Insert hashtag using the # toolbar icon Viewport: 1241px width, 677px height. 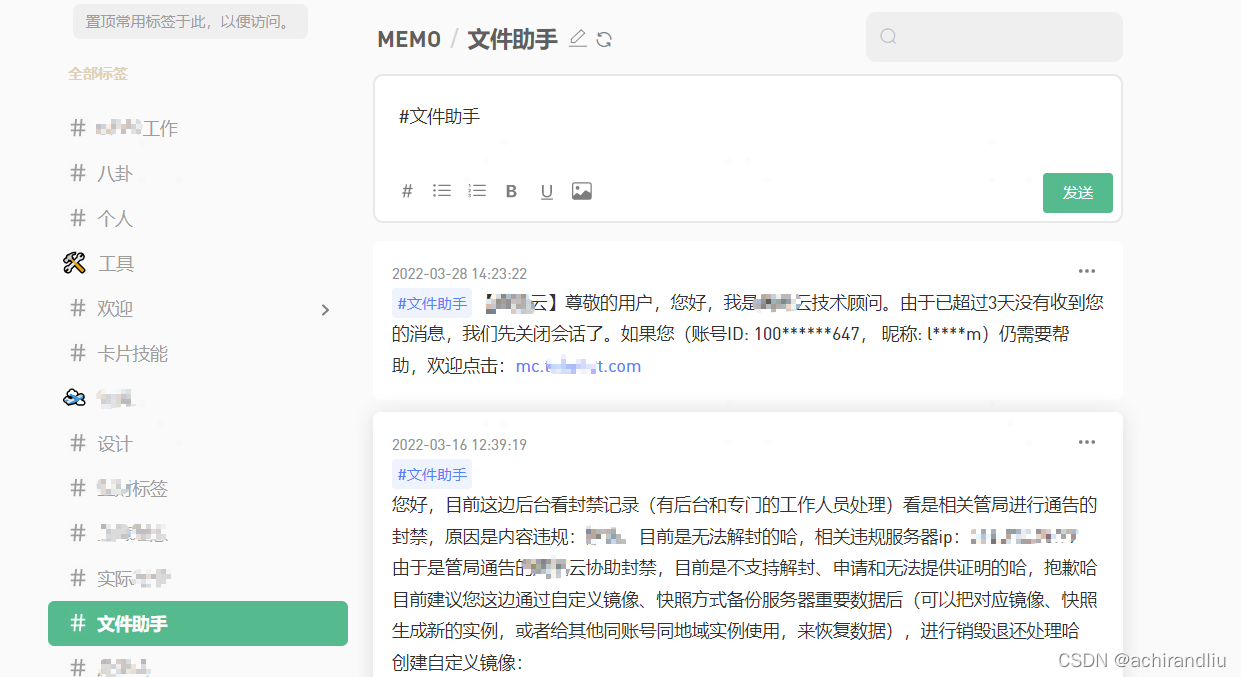pos(407,191)
